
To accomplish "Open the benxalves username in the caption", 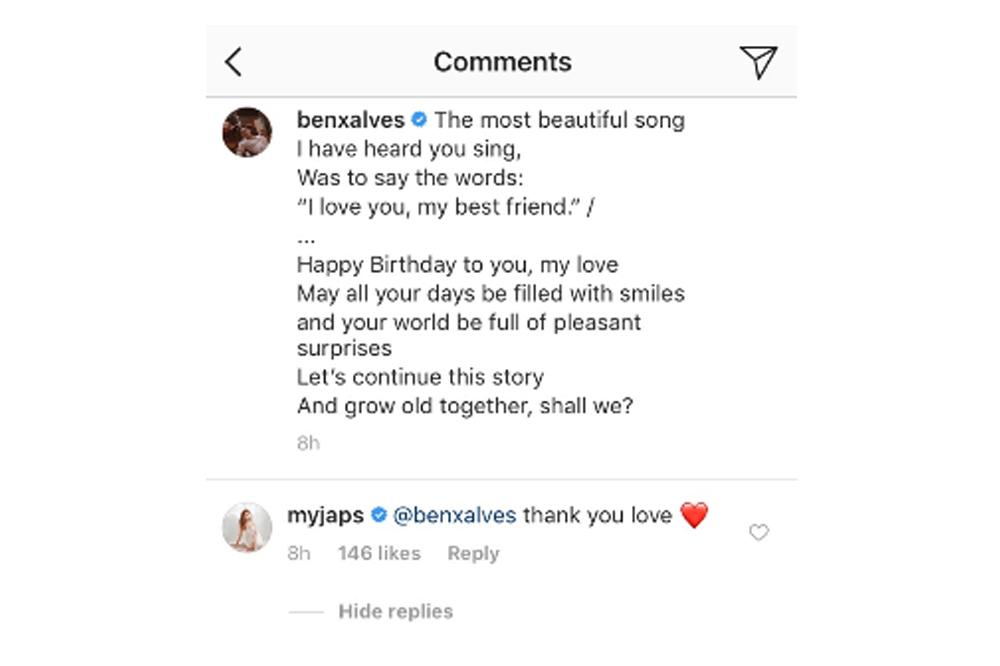I will pyautogui.click(x=351, y=121).
